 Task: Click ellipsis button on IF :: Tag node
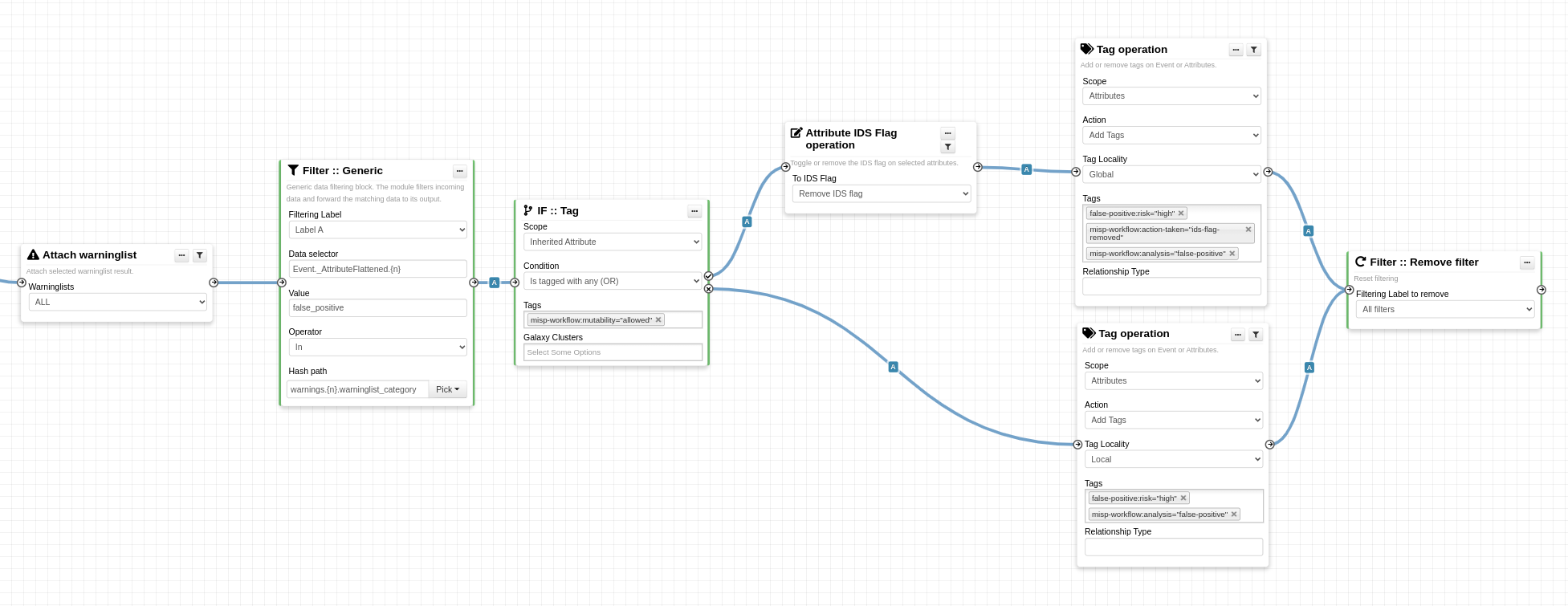(x=694, y=211)
